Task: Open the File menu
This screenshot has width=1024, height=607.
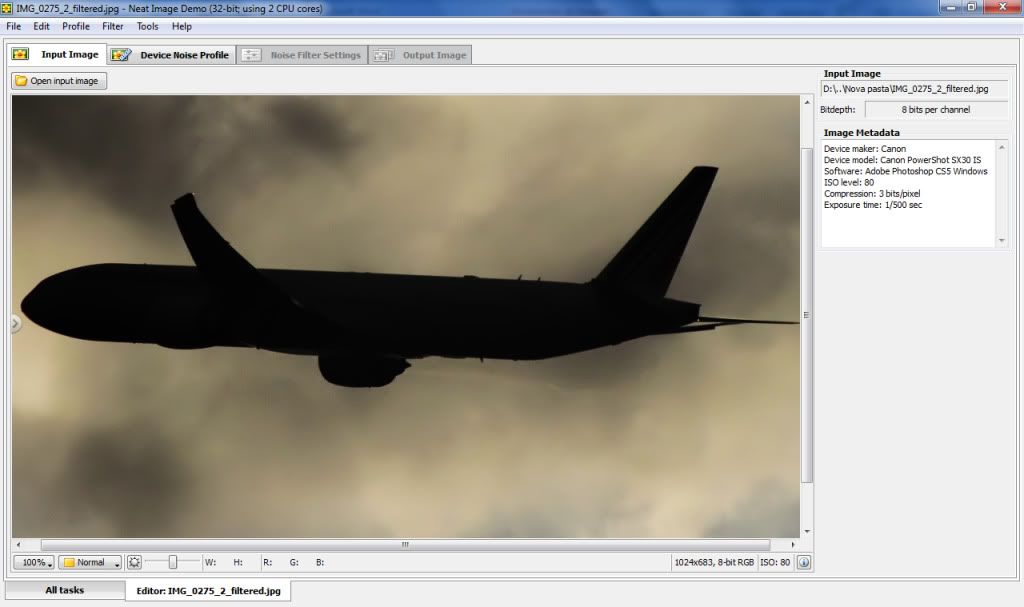Action: pyautogui.click(x=14, y=26)
